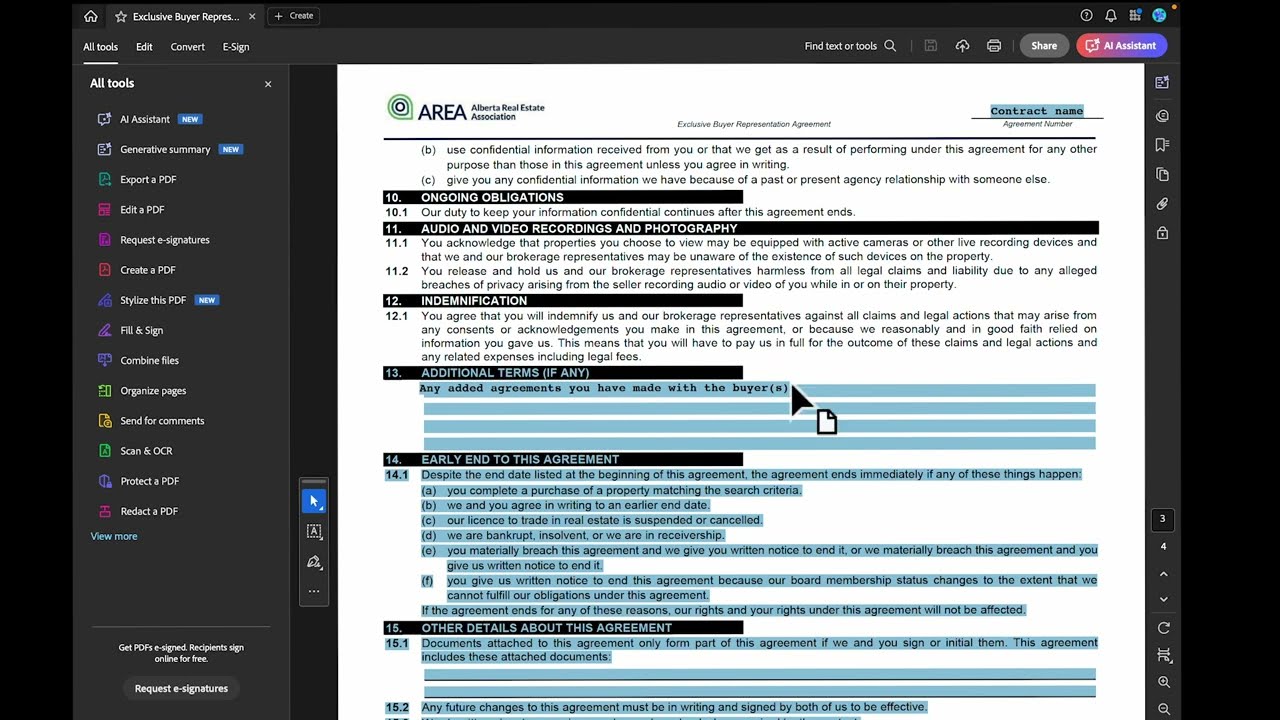Go to the next page arrow
The width and height of the screenshot is (1280, 720).
click(1163, 599)
